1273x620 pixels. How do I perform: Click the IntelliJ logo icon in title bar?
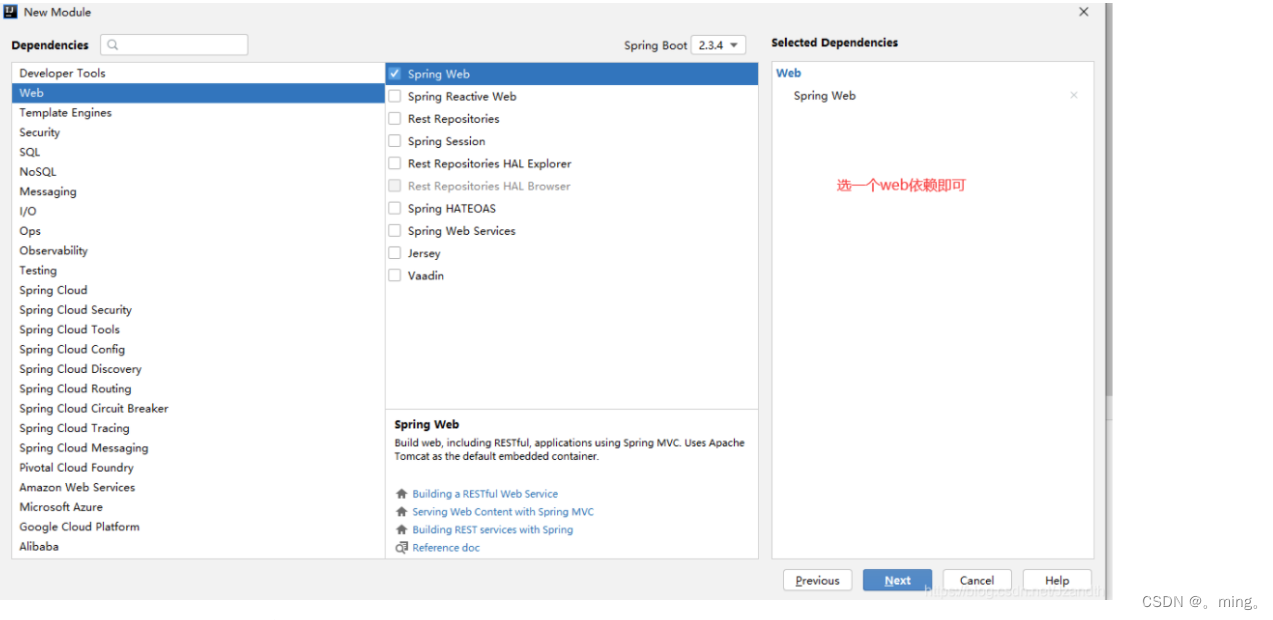pyautogui.click(x=11, y=12)
